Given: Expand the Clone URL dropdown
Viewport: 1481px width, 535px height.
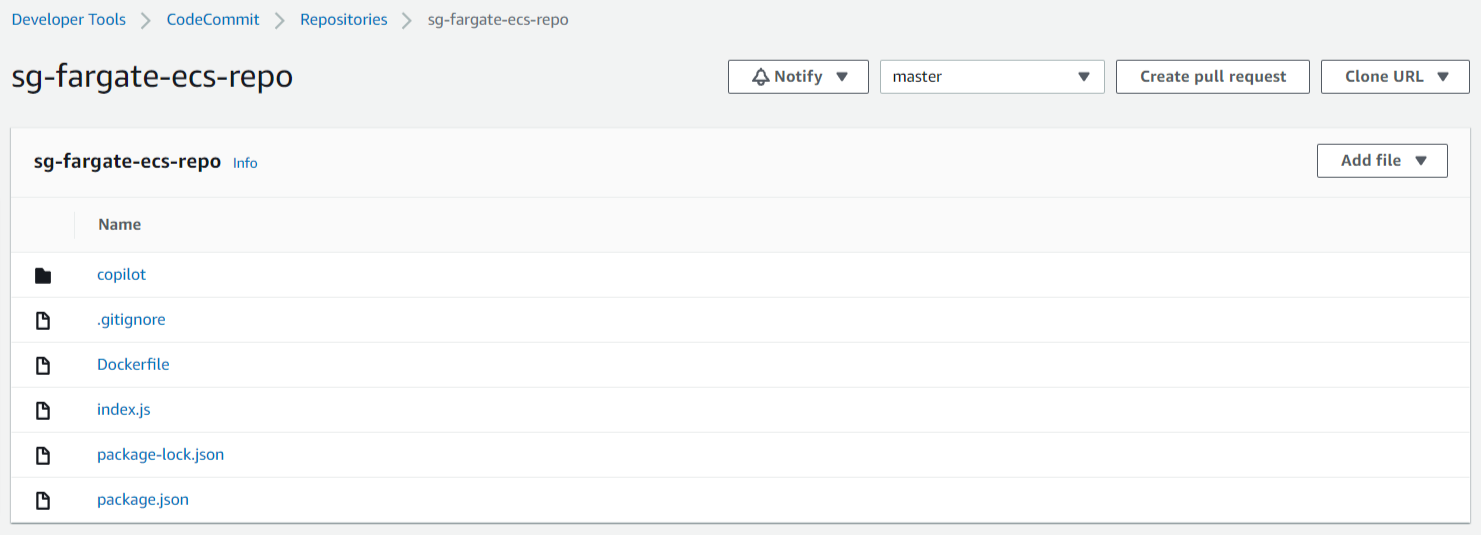Looking at the screenshot, I should point(1395,77).
